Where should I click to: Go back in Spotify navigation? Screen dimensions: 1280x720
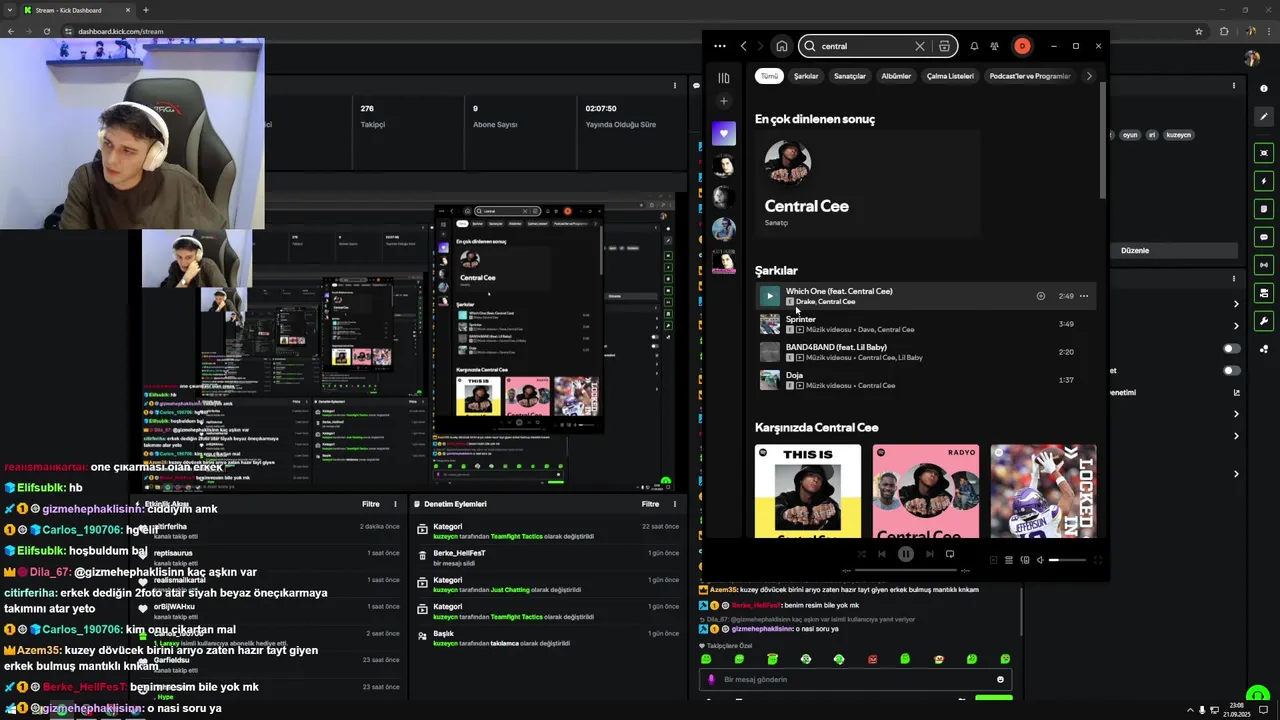tap(743, 46)
